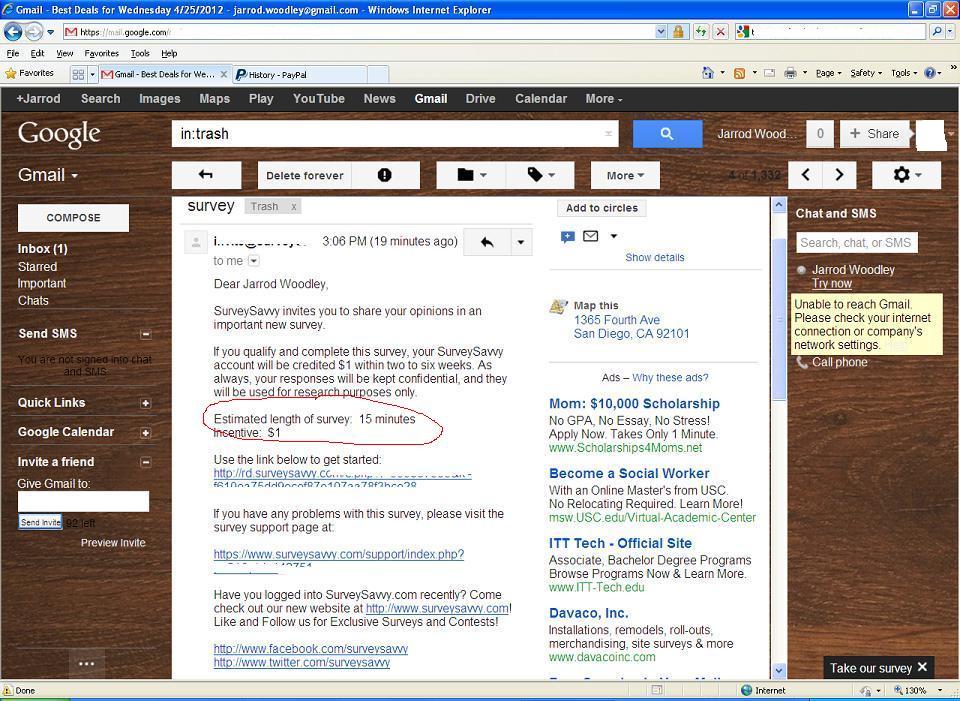Go to the older message arrow

(x=839, y=175)
